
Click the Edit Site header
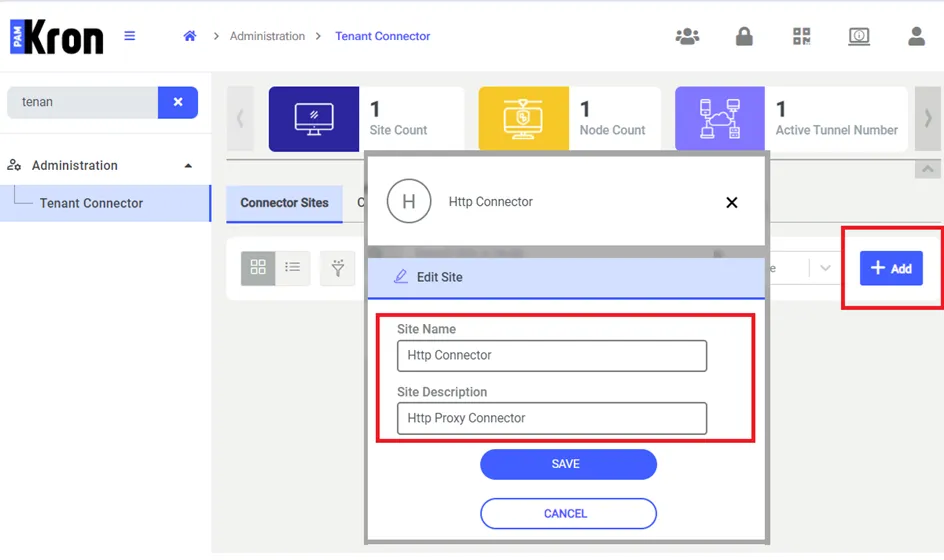[567, 278]
